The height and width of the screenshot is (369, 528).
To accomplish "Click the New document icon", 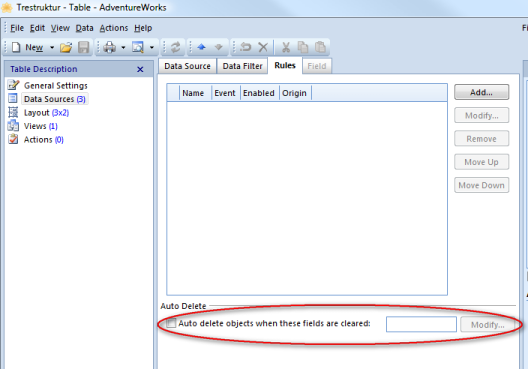I will (16, 47).
